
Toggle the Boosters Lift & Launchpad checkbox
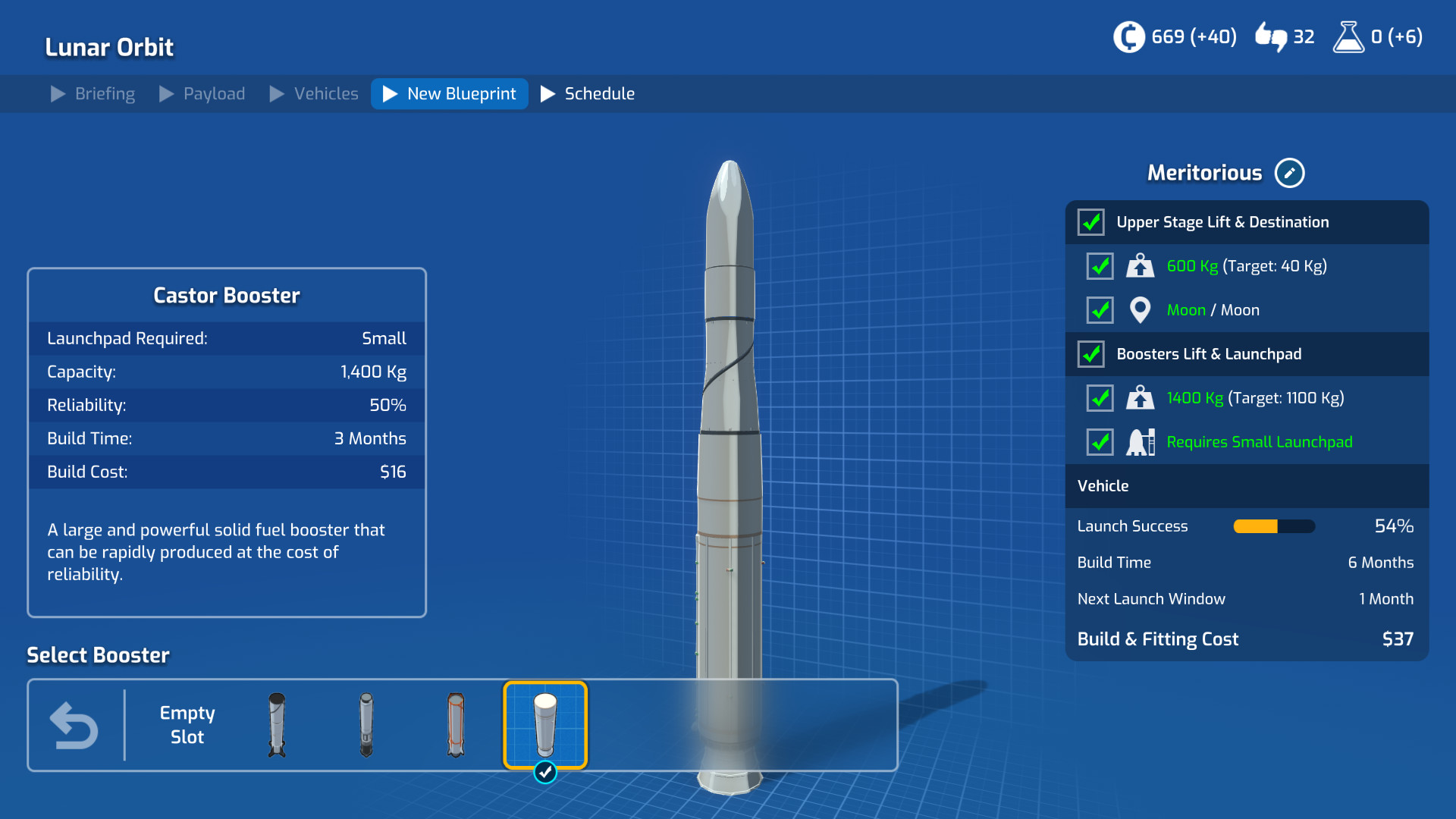(1093, 353)
